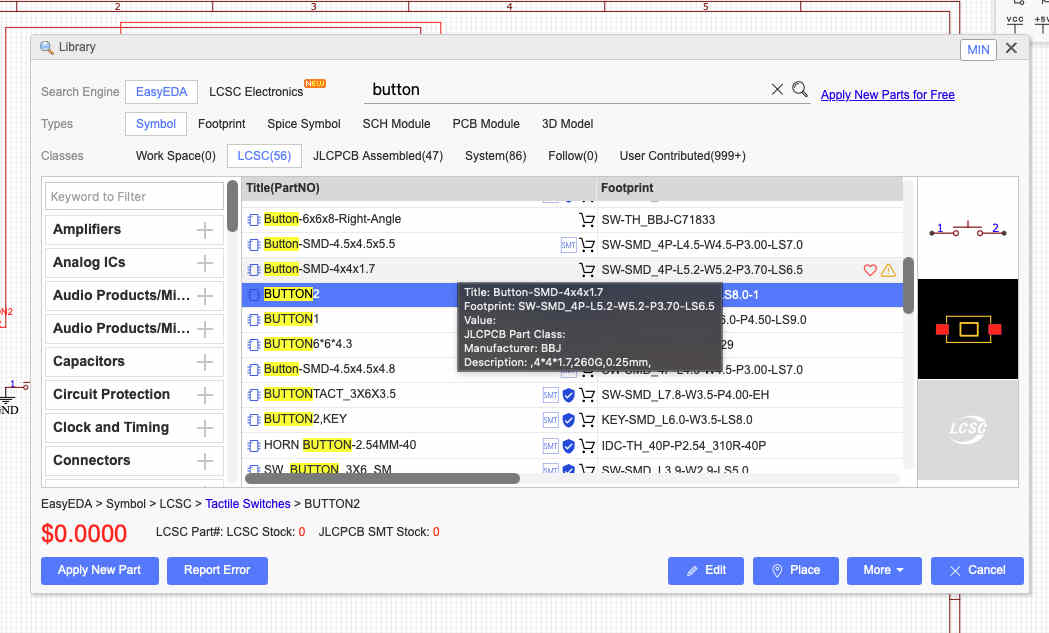
Task: Select JLCPCB Assembled(47) class
Action: (378, 156)
